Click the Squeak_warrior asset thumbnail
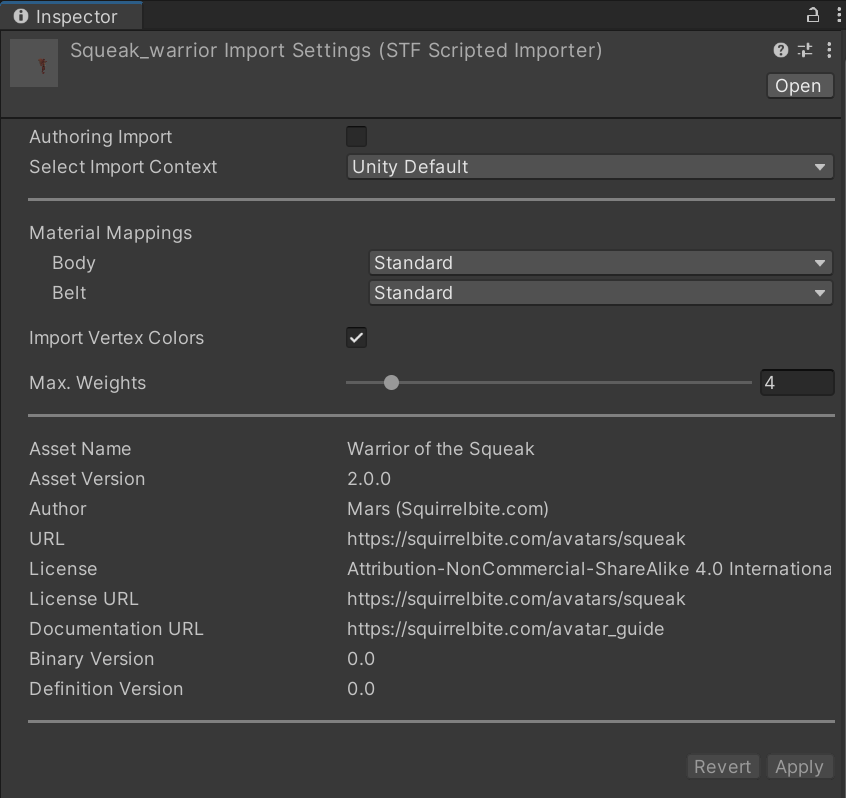 click(x=34, y=64)
